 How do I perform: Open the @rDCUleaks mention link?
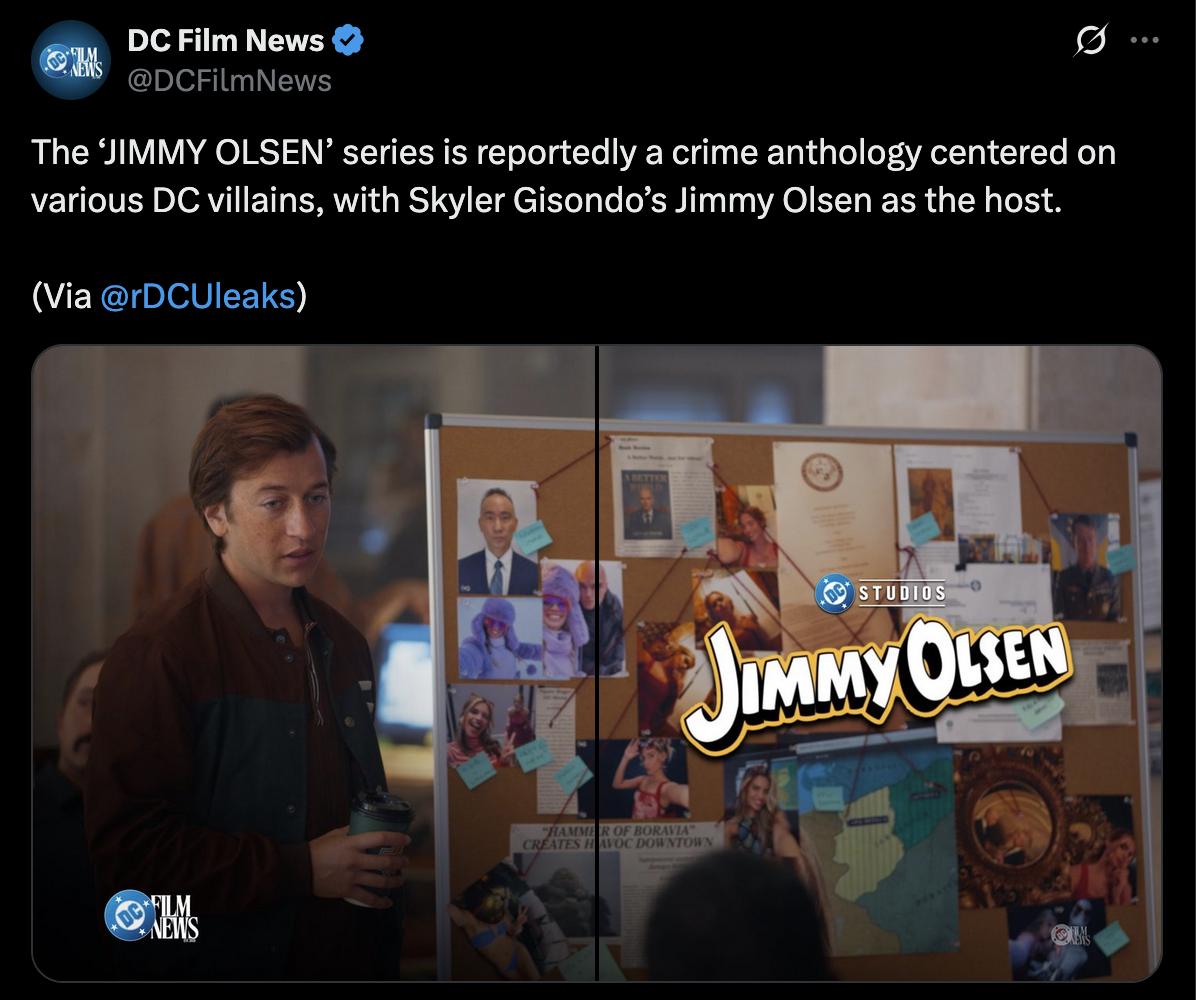point(198,296)
